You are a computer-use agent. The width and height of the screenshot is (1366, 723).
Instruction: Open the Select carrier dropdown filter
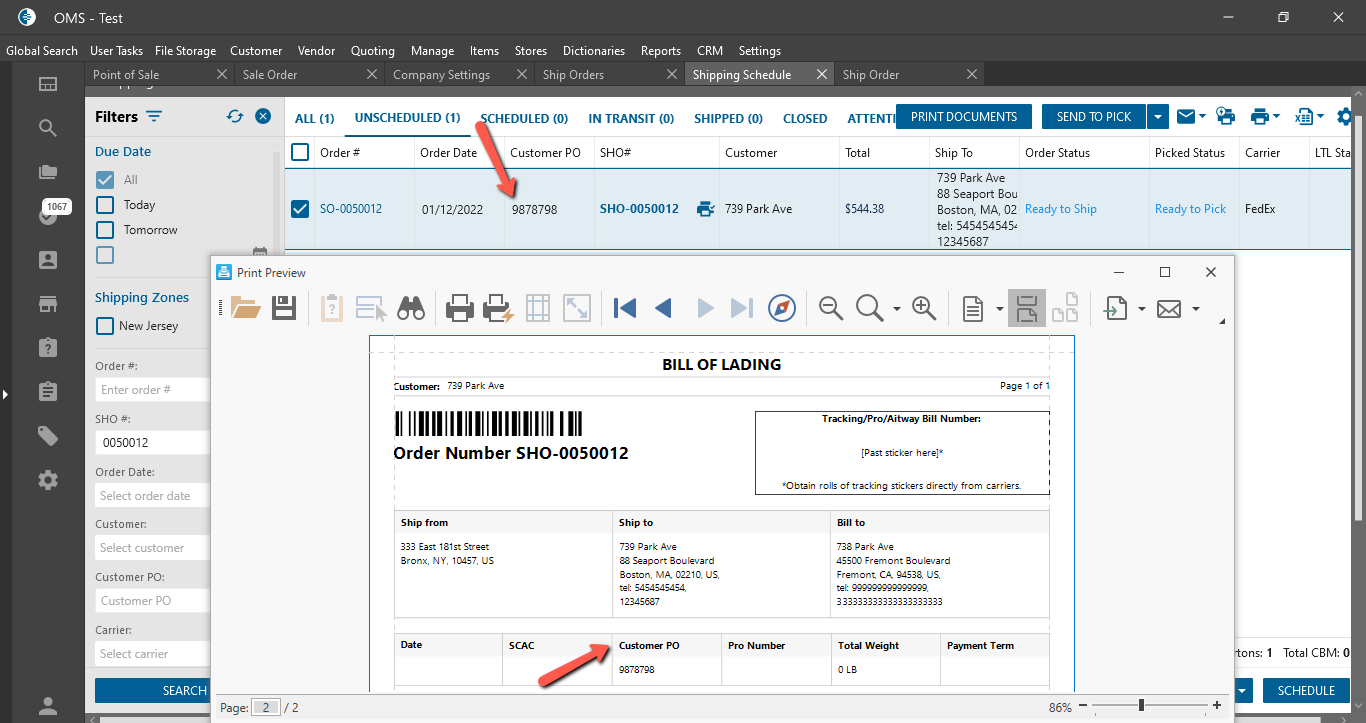pos(152,654)
